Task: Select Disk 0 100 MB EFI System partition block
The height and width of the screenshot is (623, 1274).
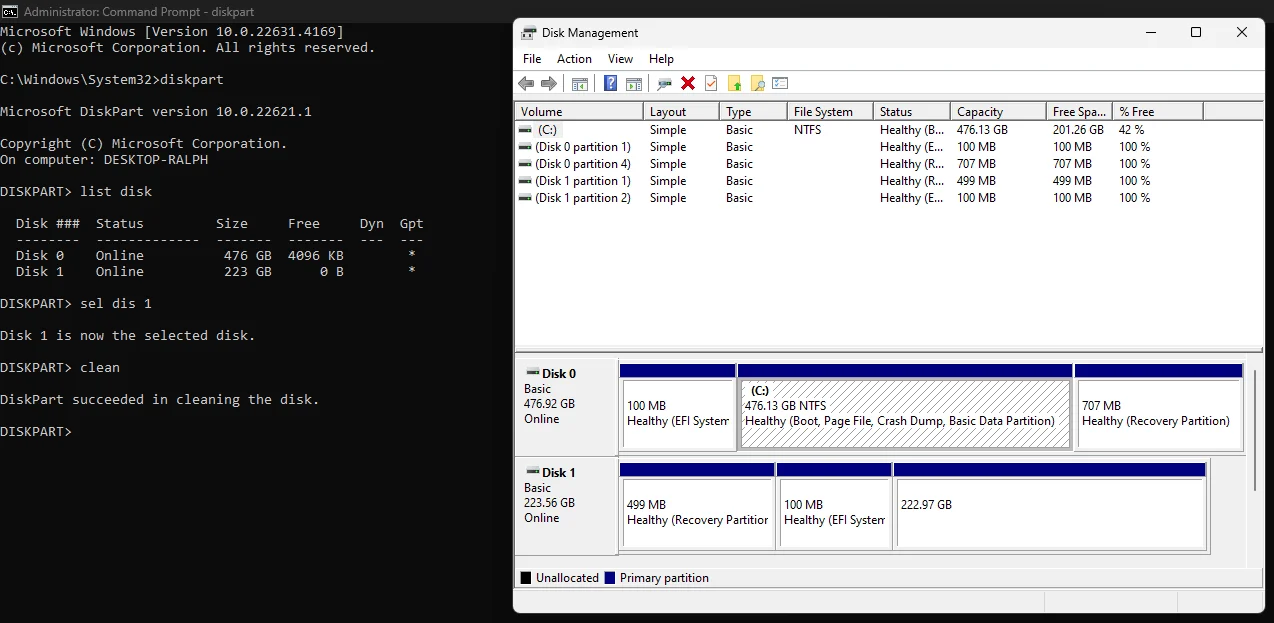Action: click(677, 407)
